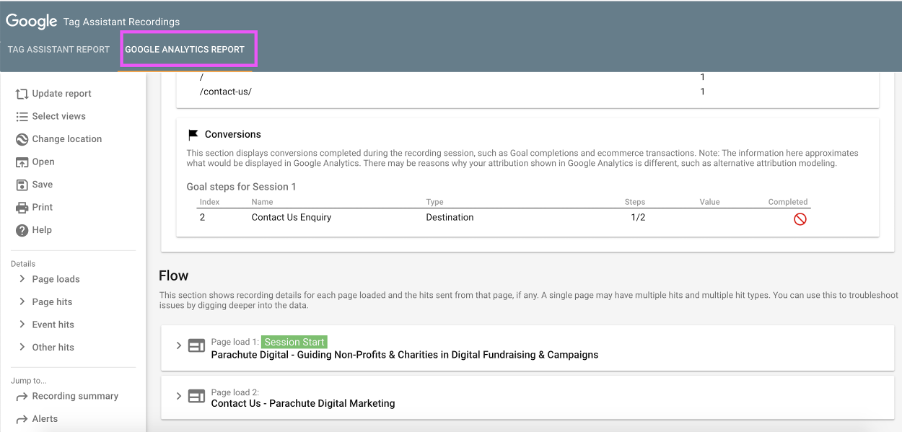902x432 pixels.
Task: Click the page icon for Page load 1
Action: point(197,346)
